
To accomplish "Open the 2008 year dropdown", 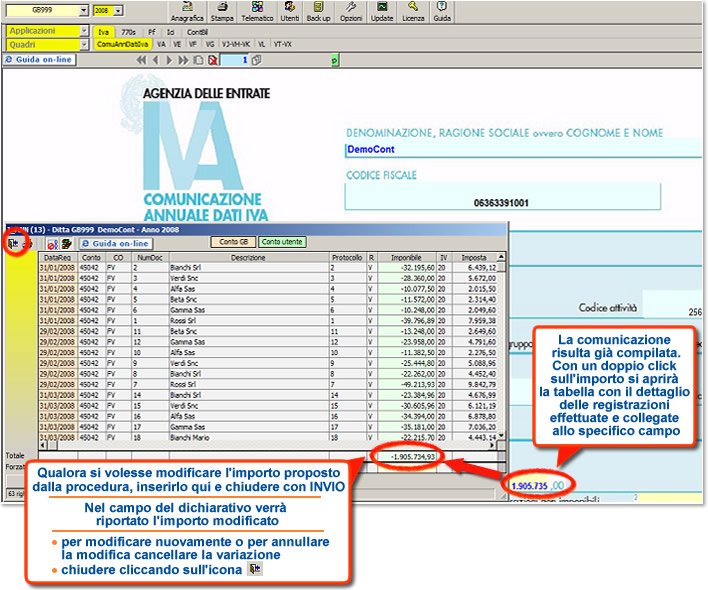I will 120,10.
